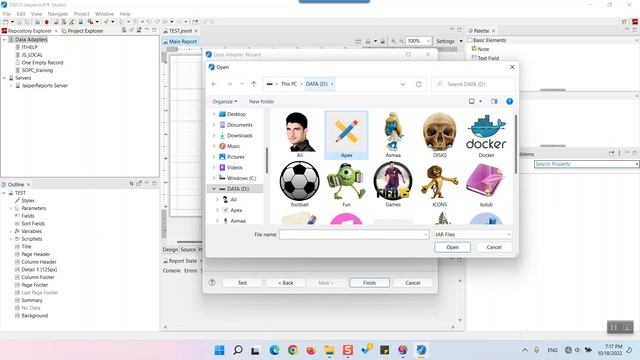Click the Open button
Image resolution: width=640 pixels, height=360 pixels.
coord(452,247)
